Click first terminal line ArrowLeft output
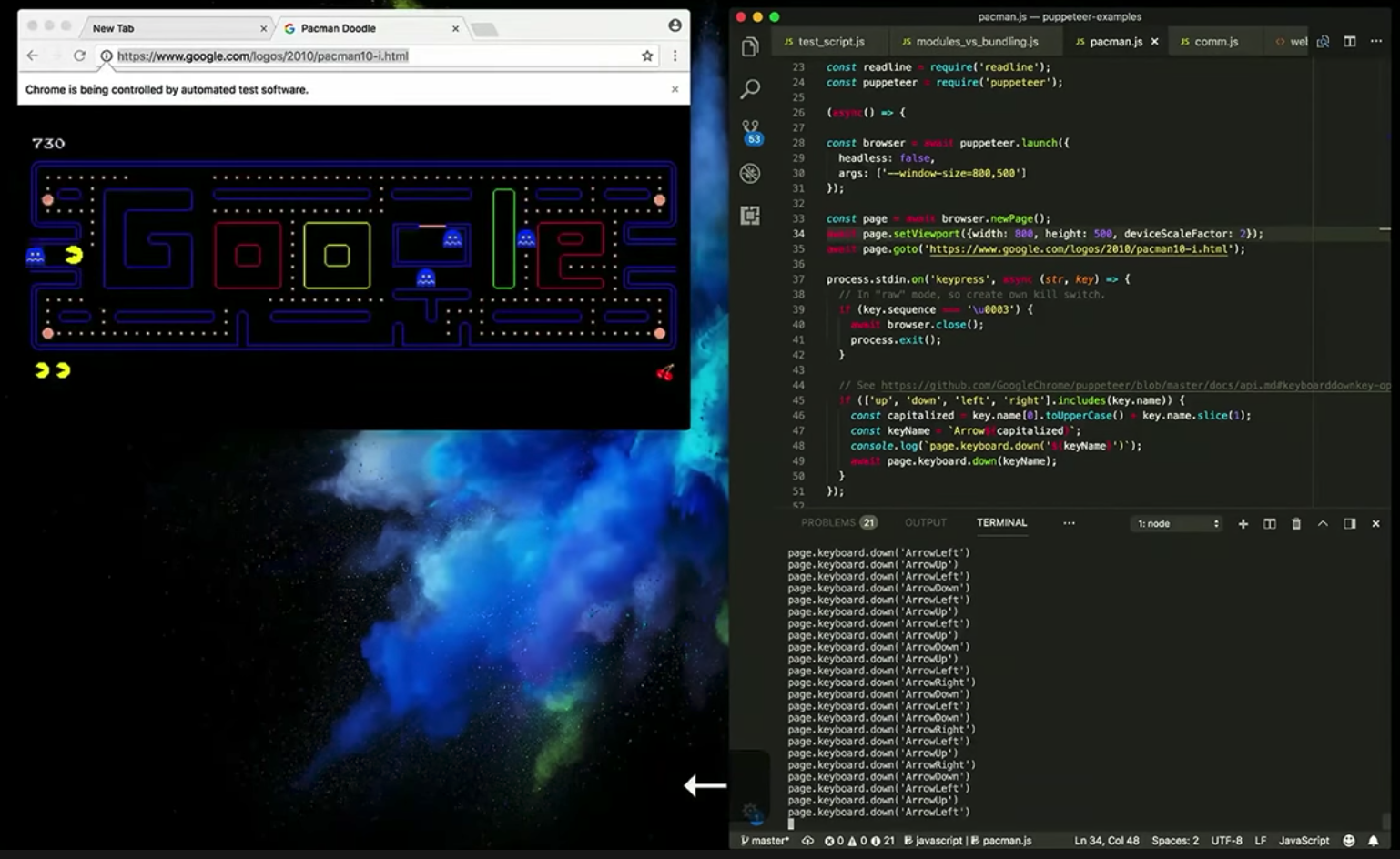 pyautogui.click(x=878, y=552)
